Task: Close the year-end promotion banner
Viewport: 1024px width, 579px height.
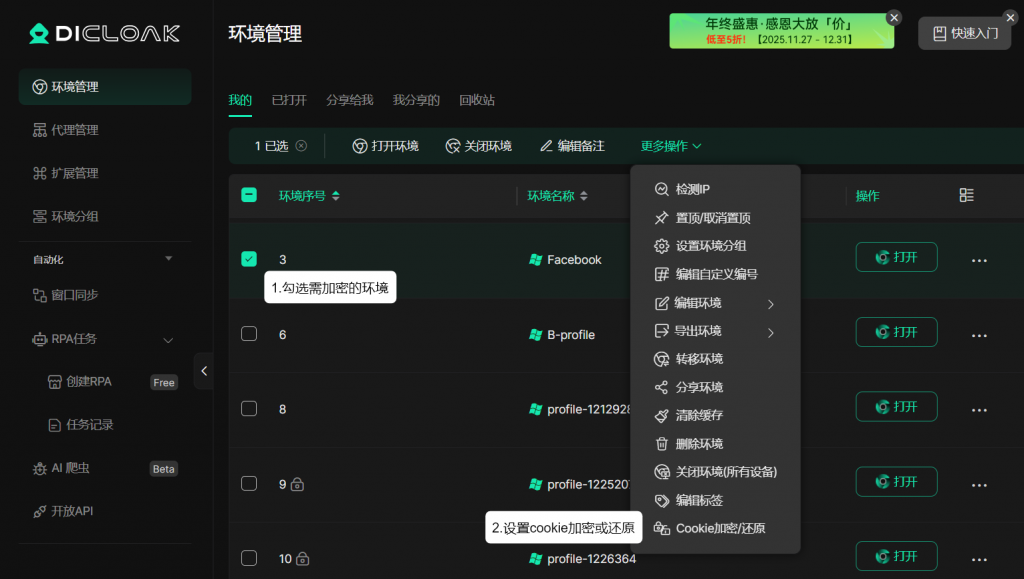Action: pyautogui.click(x=894, y=18)
